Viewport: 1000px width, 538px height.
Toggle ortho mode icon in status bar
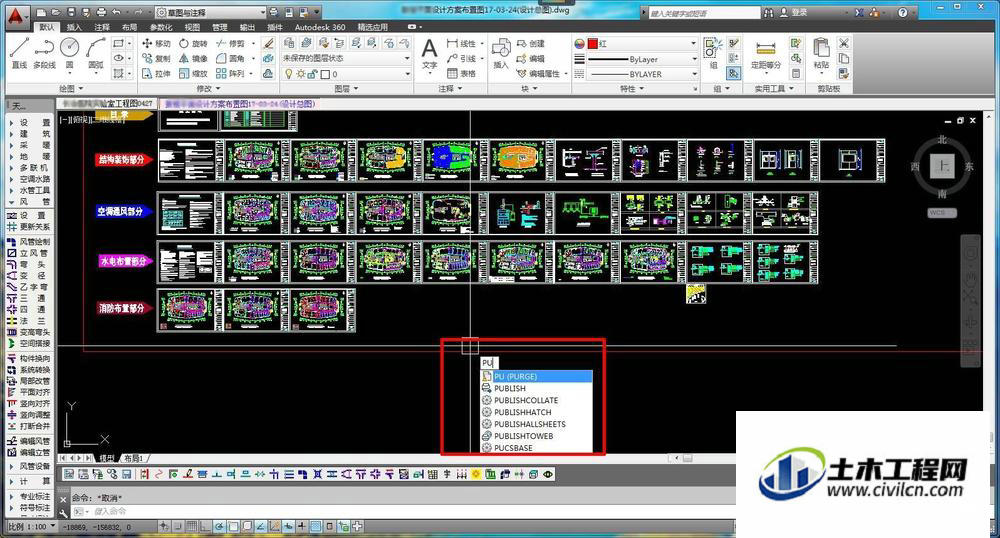pyautogui.click(x=205, y=527)
